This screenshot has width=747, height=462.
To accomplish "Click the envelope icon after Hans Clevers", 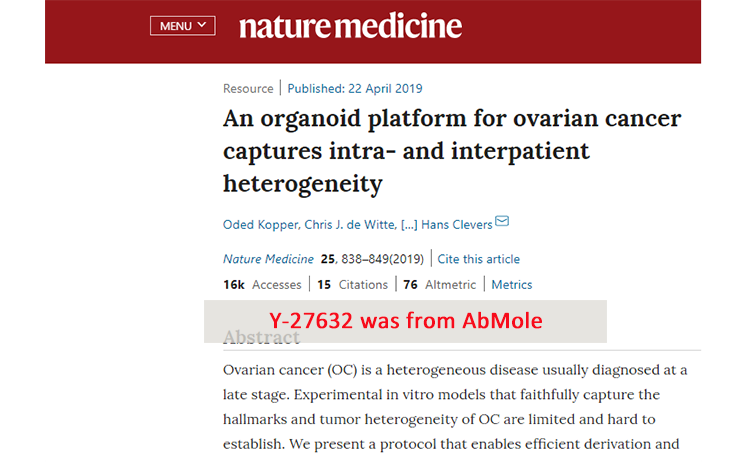I will [502, 221].
